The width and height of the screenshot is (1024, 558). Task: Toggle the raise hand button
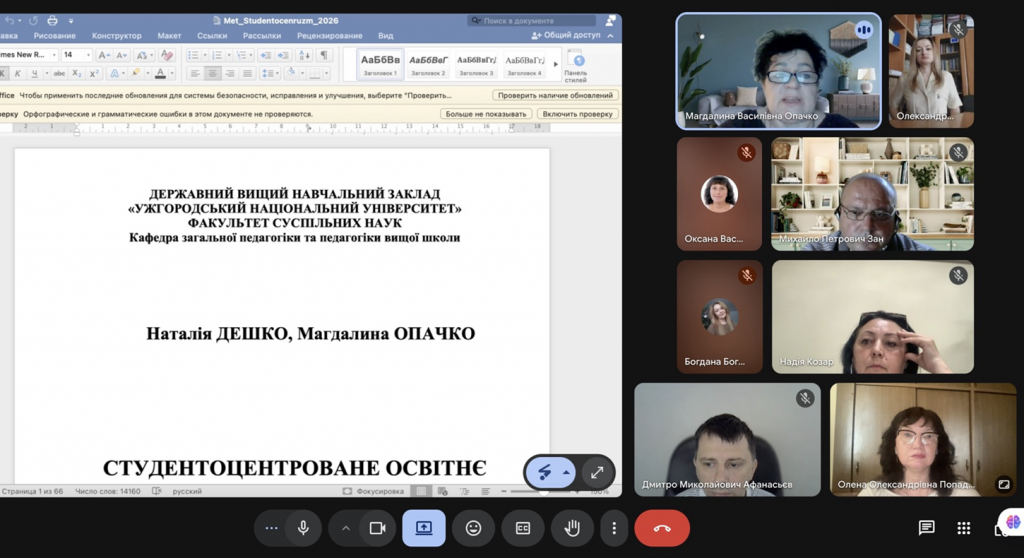[573, 528]
